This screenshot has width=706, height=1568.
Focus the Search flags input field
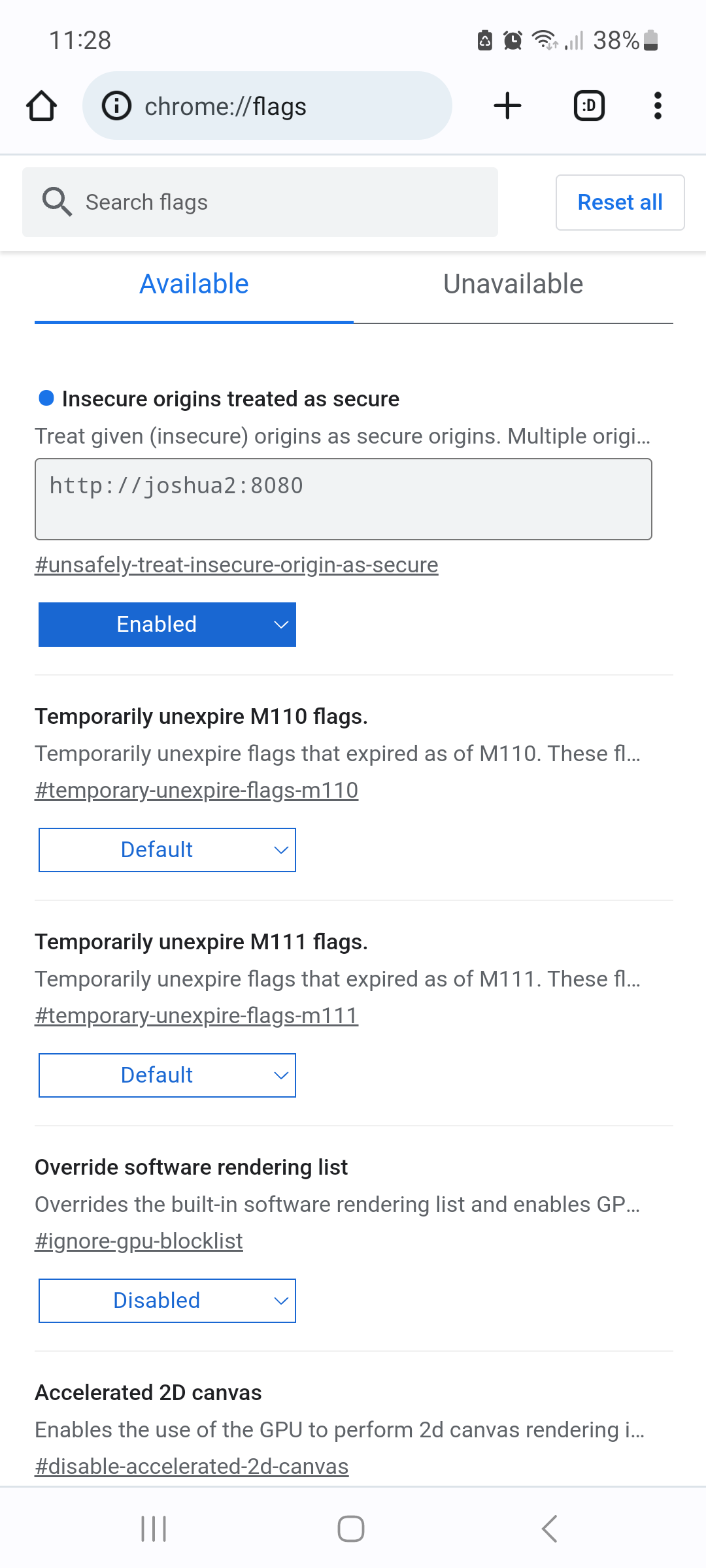[x=260, y=203]
